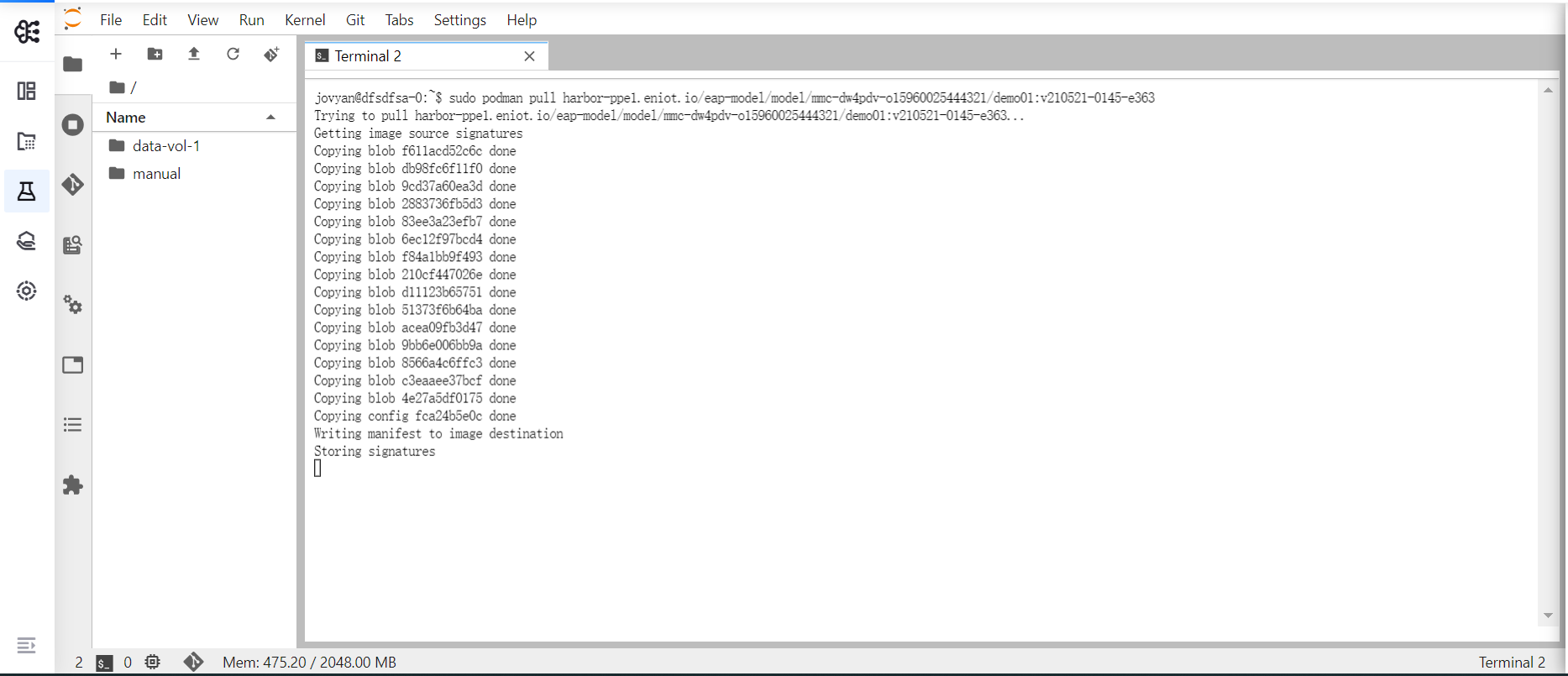
Task: Click the root folder breadcrumb icon
Action: [118, 87]
